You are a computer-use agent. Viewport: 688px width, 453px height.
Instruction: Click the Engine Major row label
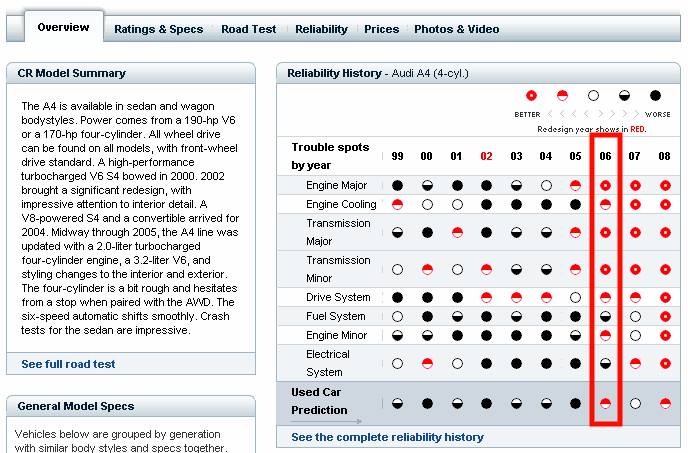[x=337, y=186]
